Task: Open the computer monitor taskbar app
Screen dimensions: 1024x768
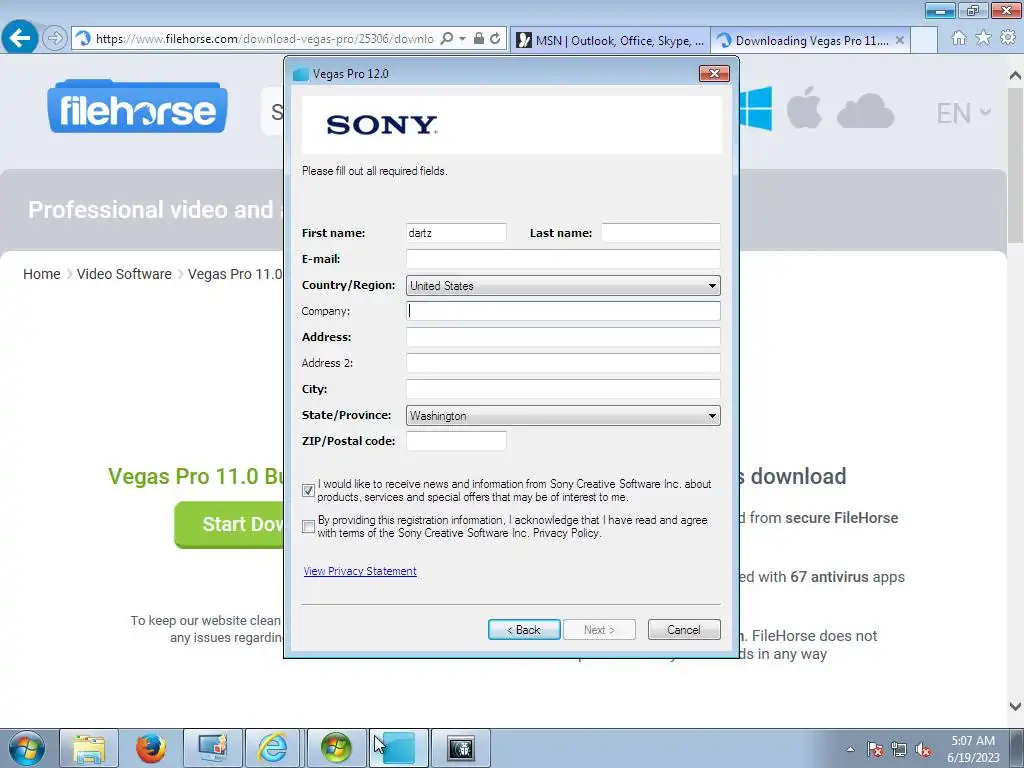Action: click(x=213, y=748)
